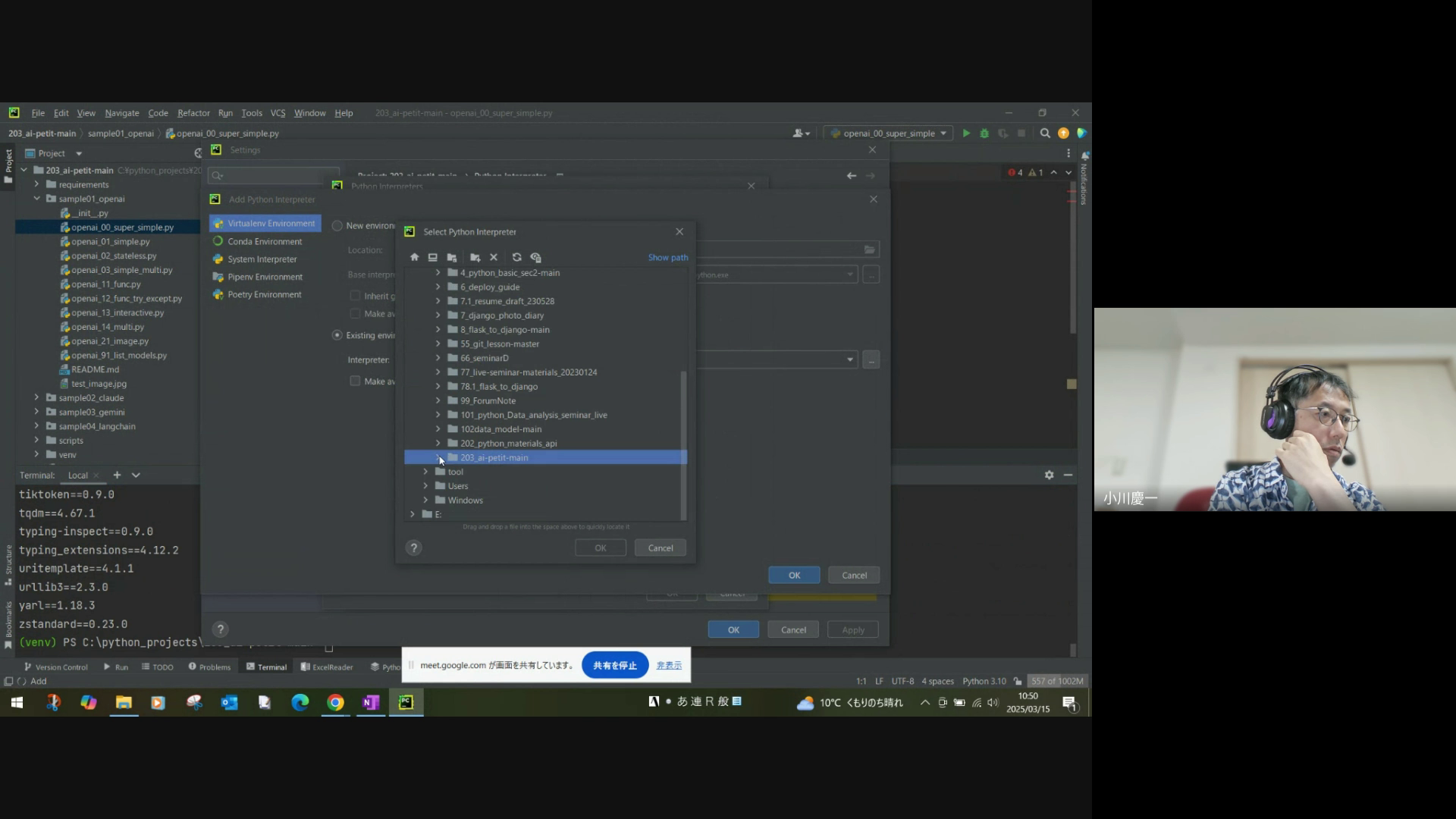Click the Project directory icon
This screenshot has height=819, width=1456.
[x=452, y=258]
